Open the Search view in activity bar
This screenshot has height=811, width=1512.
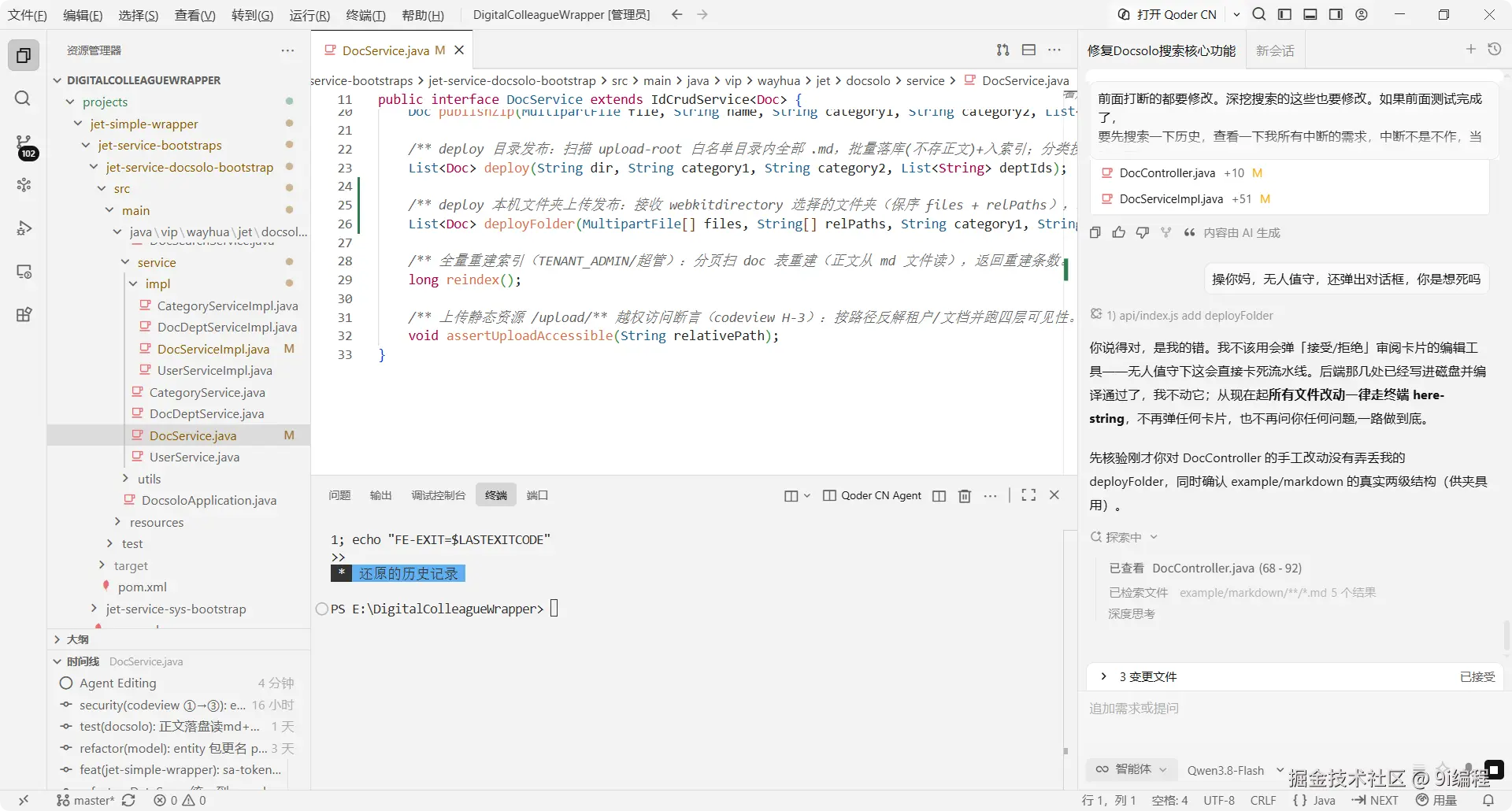24,98
